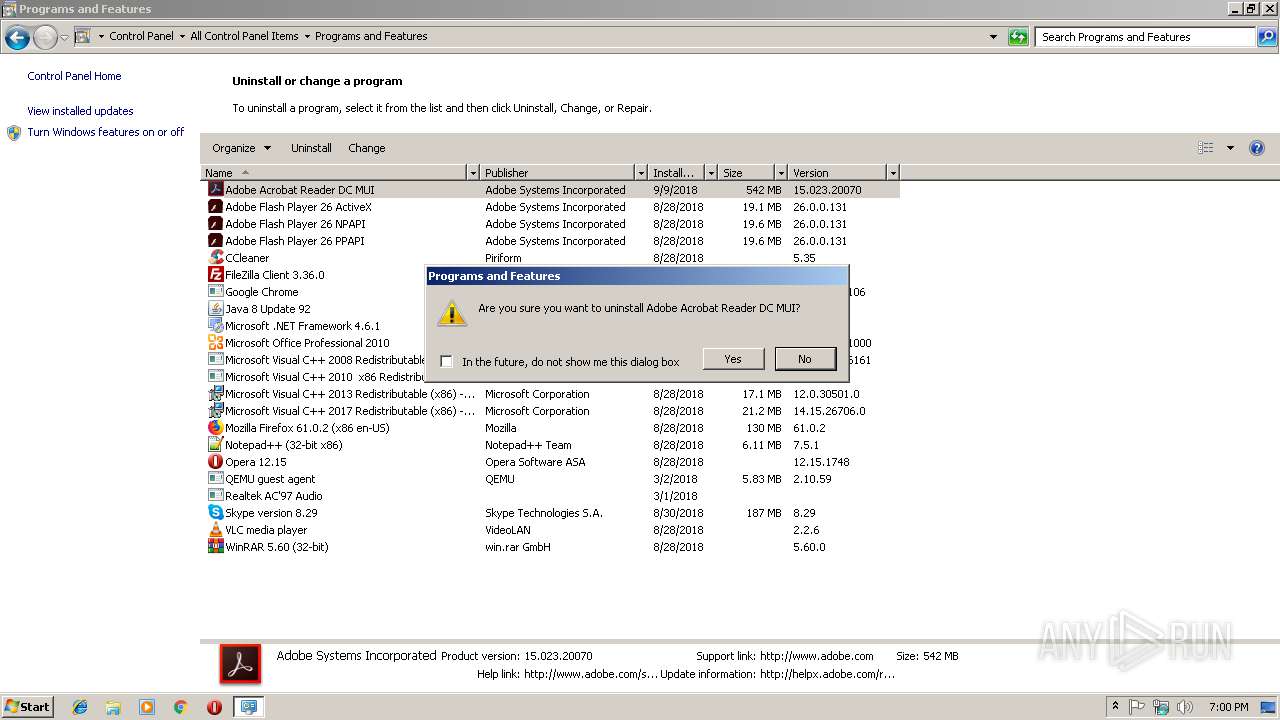
Task: Click the Start button
Action: click(x=28, y=707)
